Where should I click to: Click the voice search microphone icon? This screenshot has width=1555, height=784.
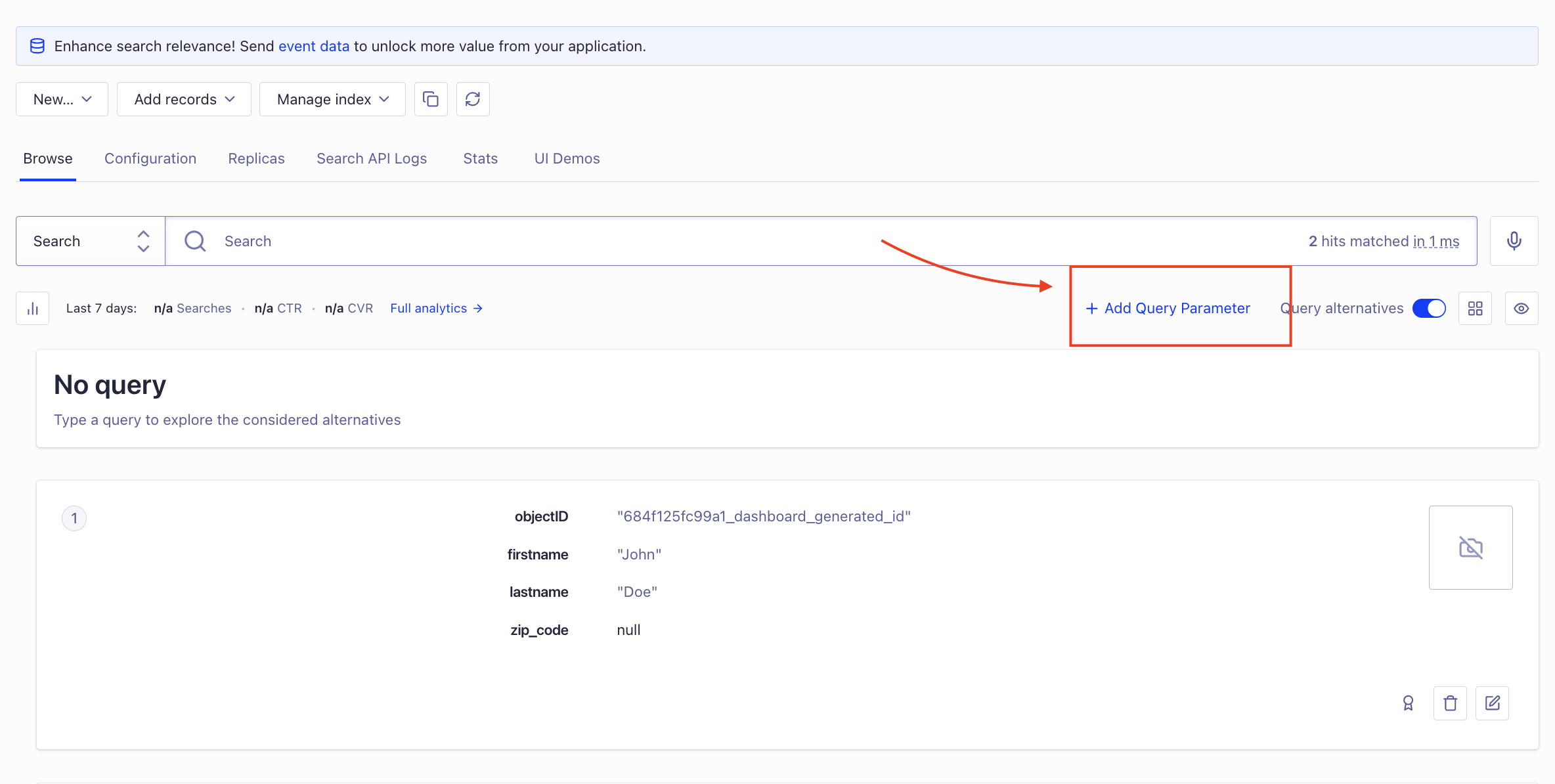1514,241
